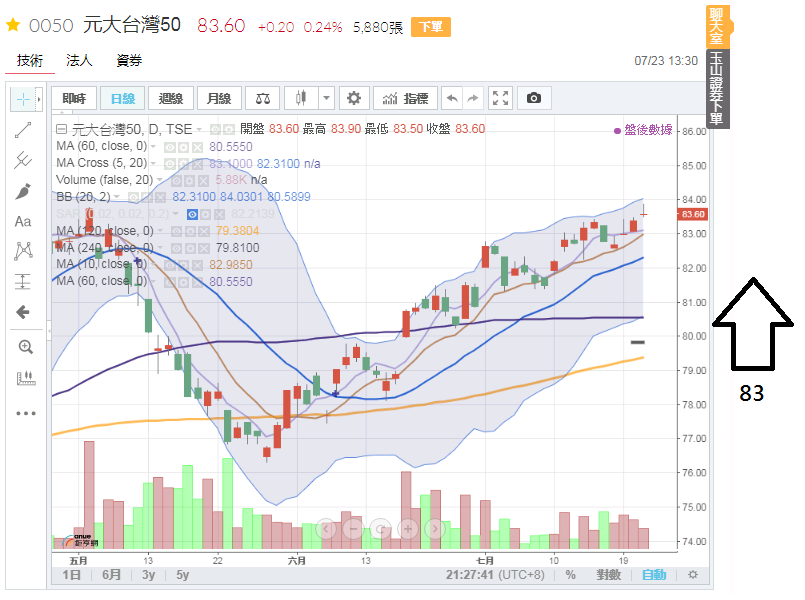Open the settings gear in the bottom bar
Screen dimensions: 805x600
[693, 574]
